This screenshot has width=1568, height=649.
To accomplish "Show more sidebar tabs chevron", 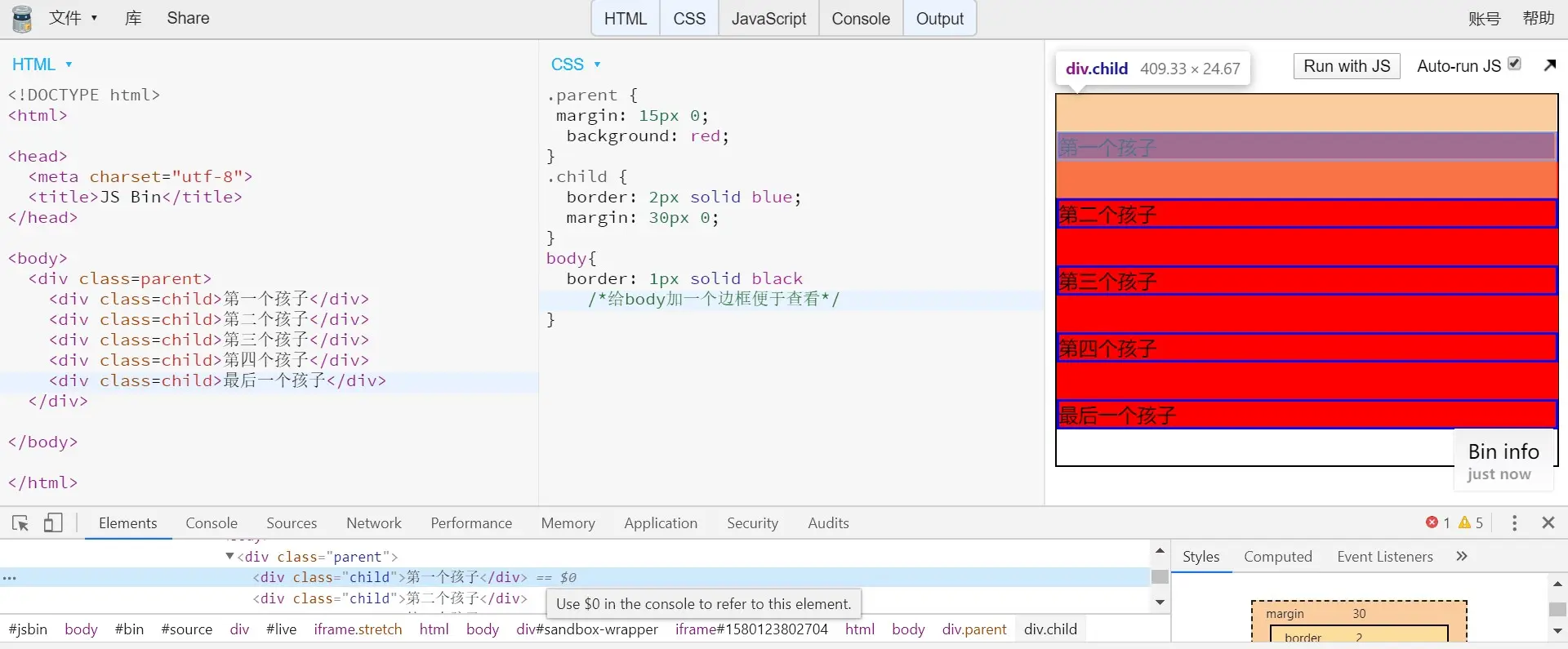I will tap(1462, 556).
